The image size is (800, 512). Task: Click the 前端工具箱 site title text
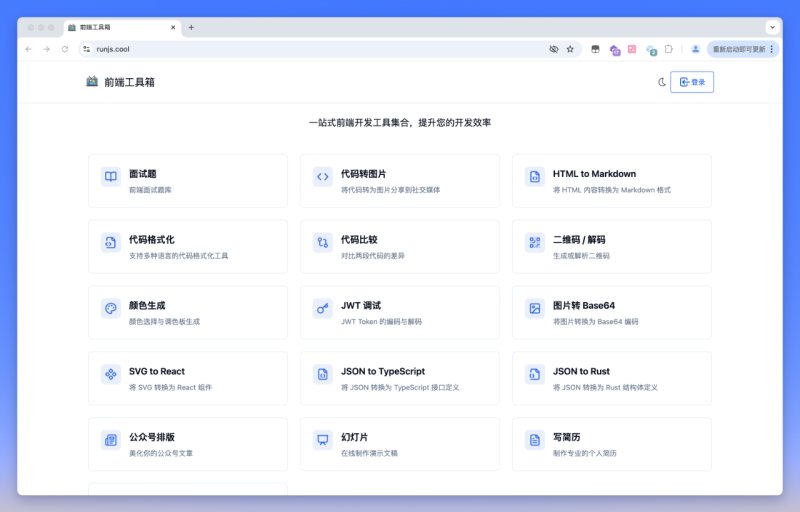pos(129,82)
